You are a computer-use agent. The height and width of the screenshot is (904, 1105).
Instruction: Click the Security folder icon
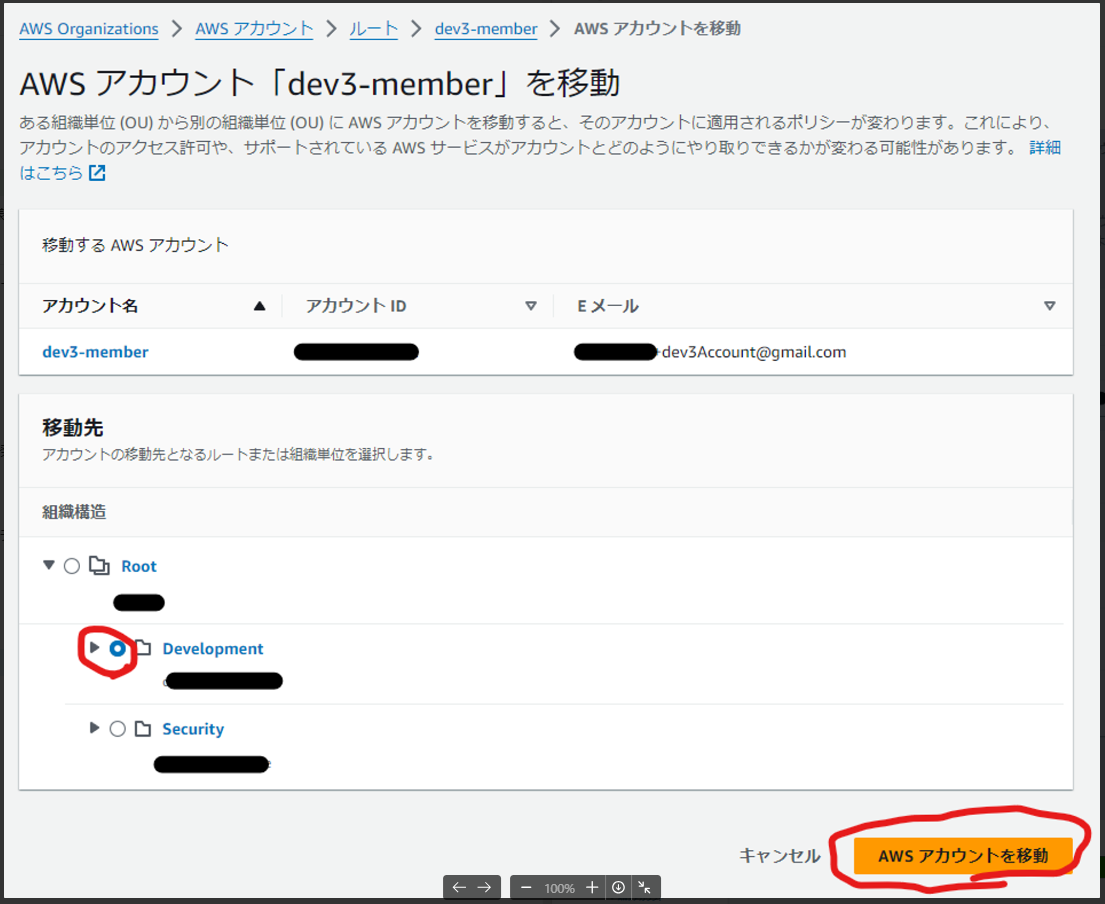(x=143, y=729)
